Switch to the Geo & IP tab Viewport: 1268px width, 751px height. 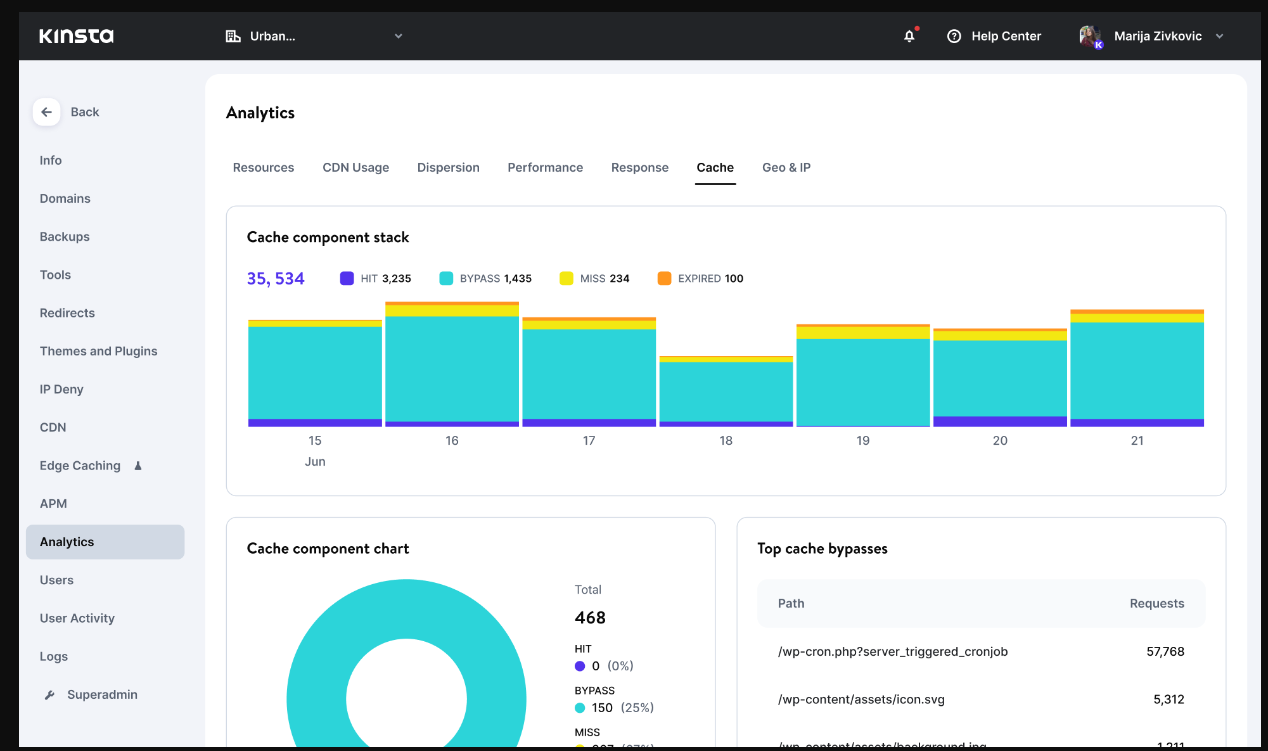point(786,167)
